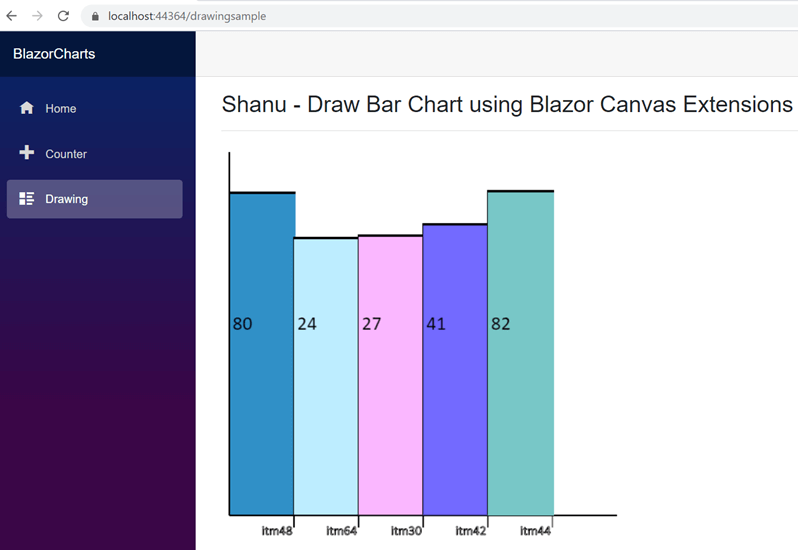Click the lock icon in address bar
The width and height of the screenshot is (798, 550).
[x=95, y=16]
